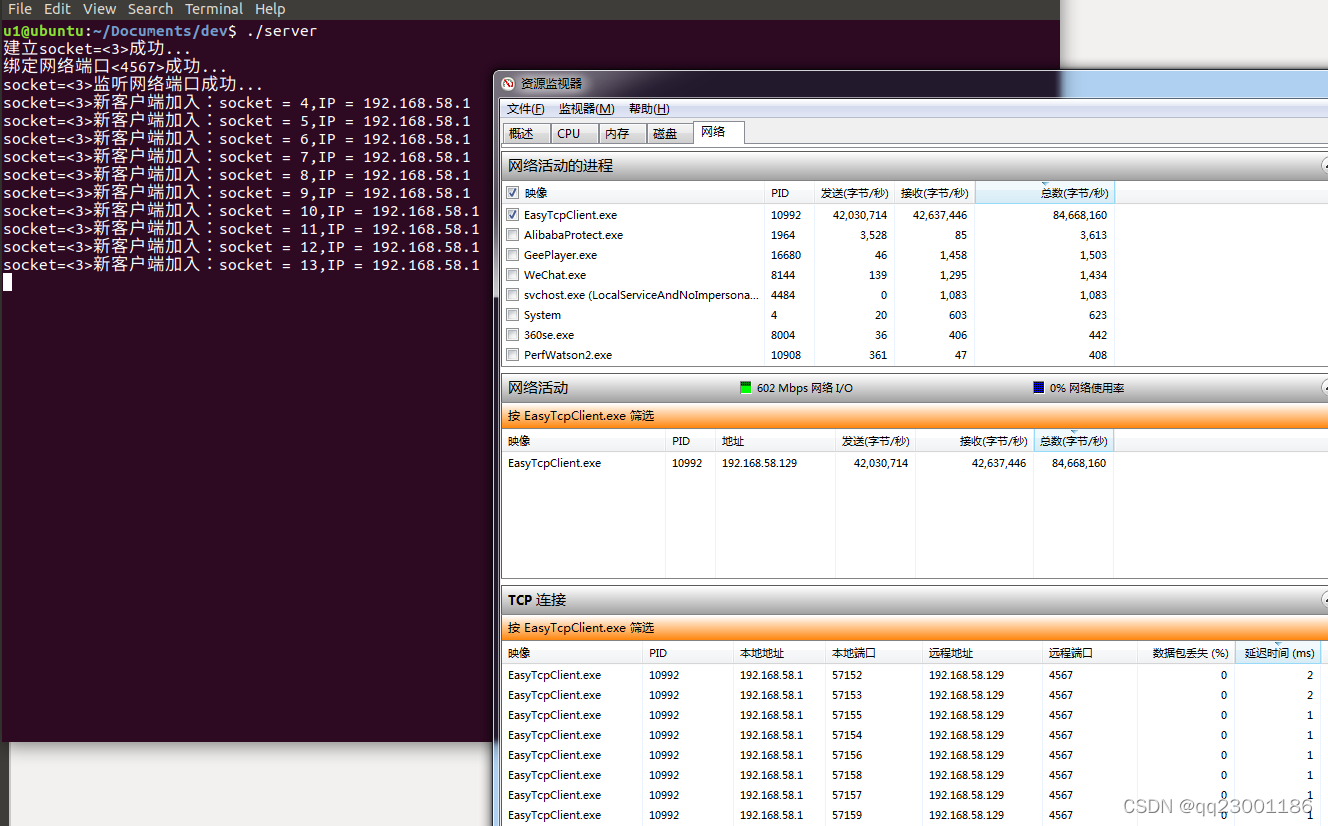The image size is (1328, 826).
Task: Open the View menu in terminal window
Action: pyautogui.click(x=99, y=9)
